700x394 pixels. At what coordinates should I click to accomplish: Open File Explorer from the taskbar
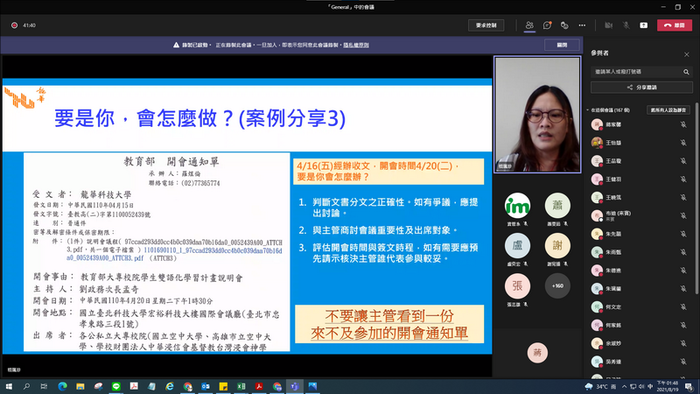(80, 386)
